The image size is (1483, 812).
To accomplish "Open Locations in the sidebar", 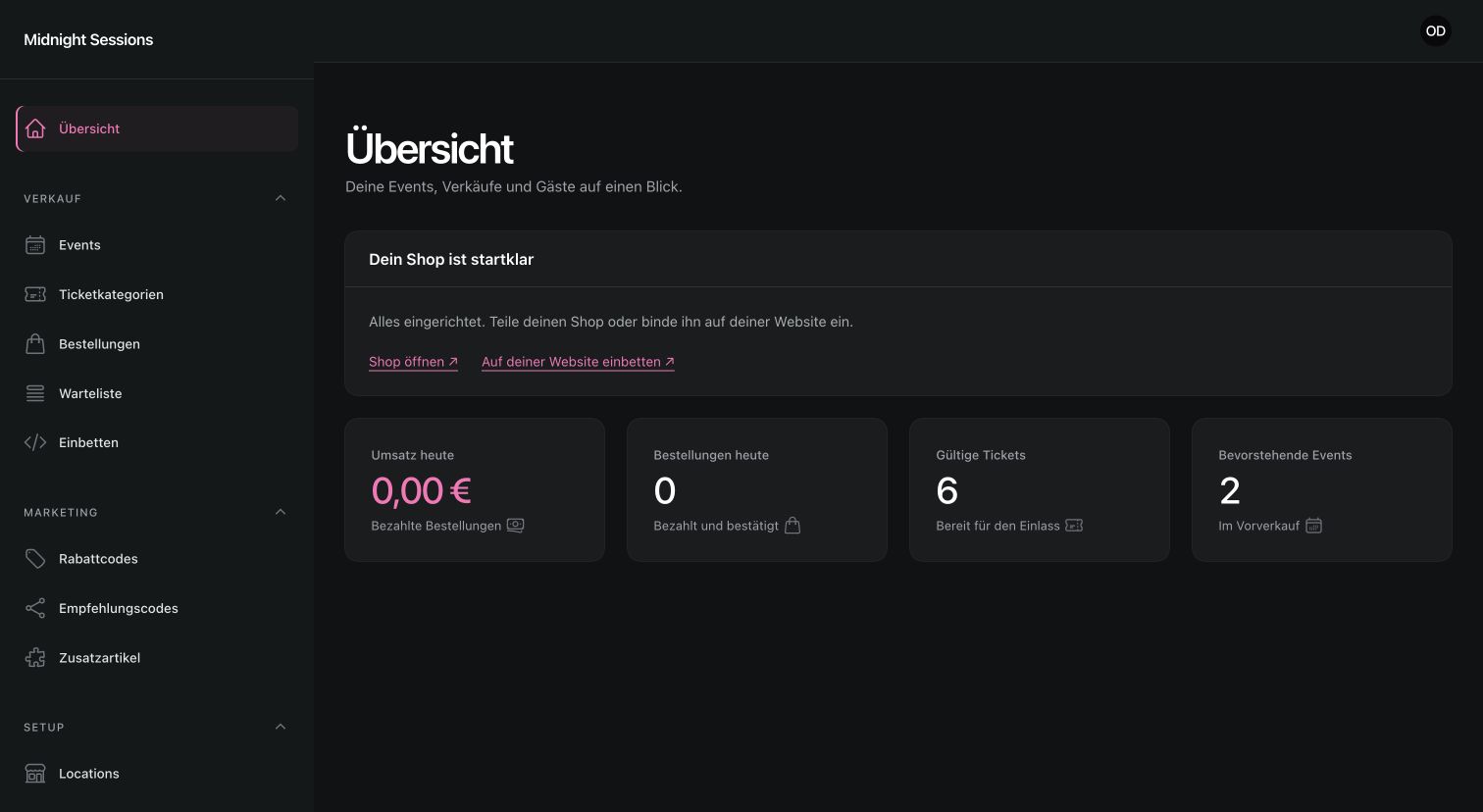I will [157, 774].
